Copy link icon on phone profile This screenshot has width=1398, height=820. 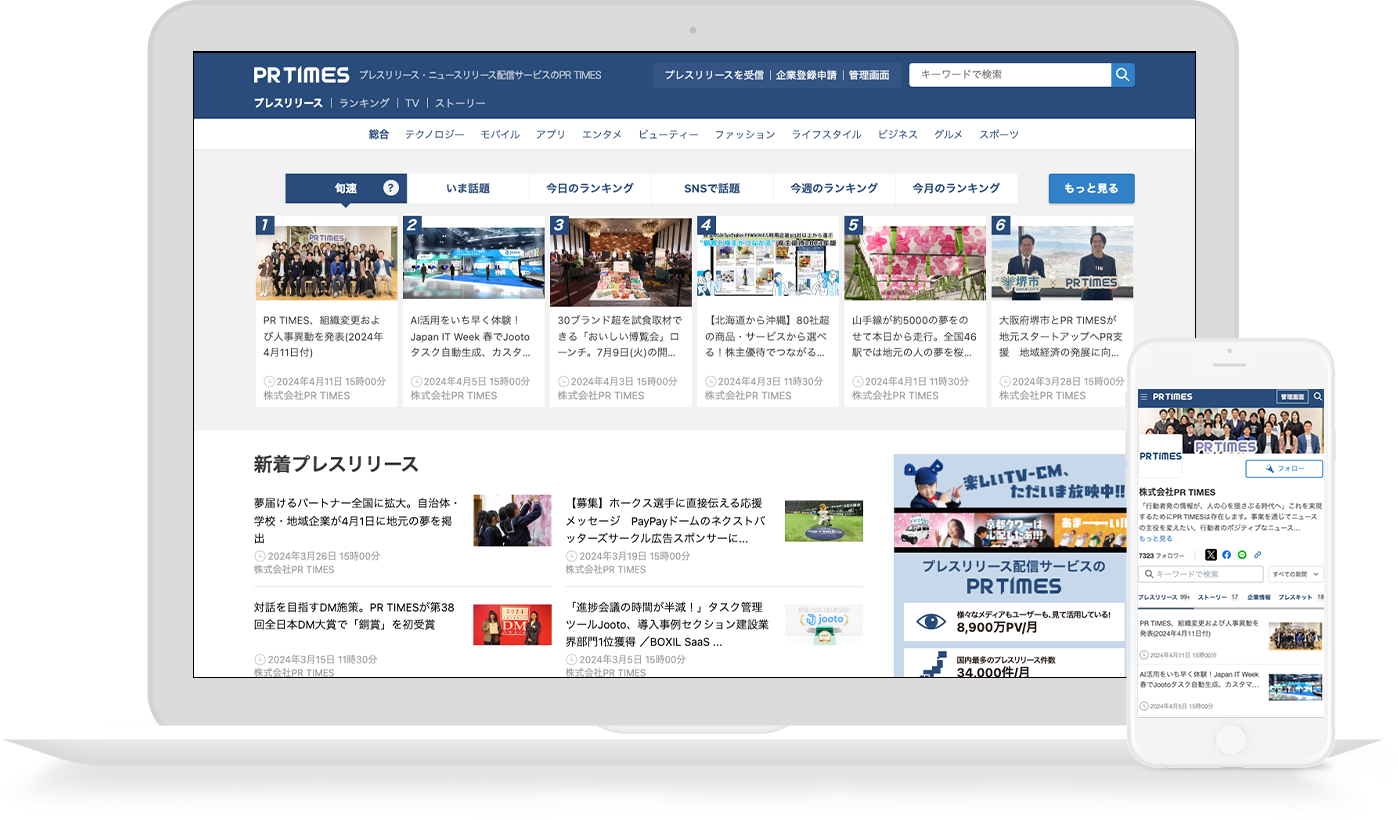click(1258, 555)
